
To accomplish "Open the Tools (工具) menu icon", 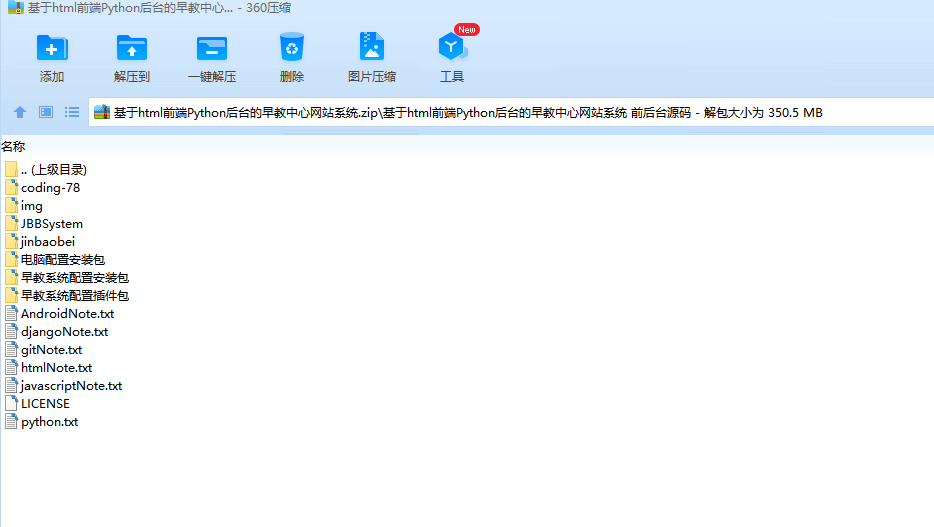I will [x=452, y=47].
